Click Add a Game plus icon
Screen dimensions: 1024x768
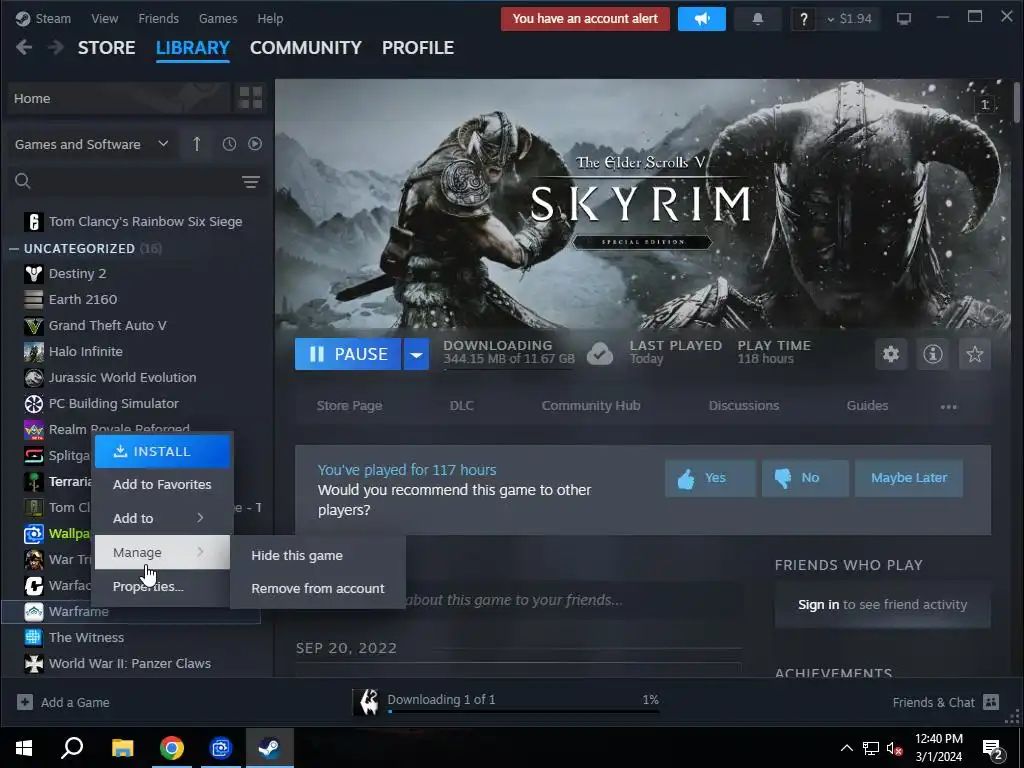point(25,702)
